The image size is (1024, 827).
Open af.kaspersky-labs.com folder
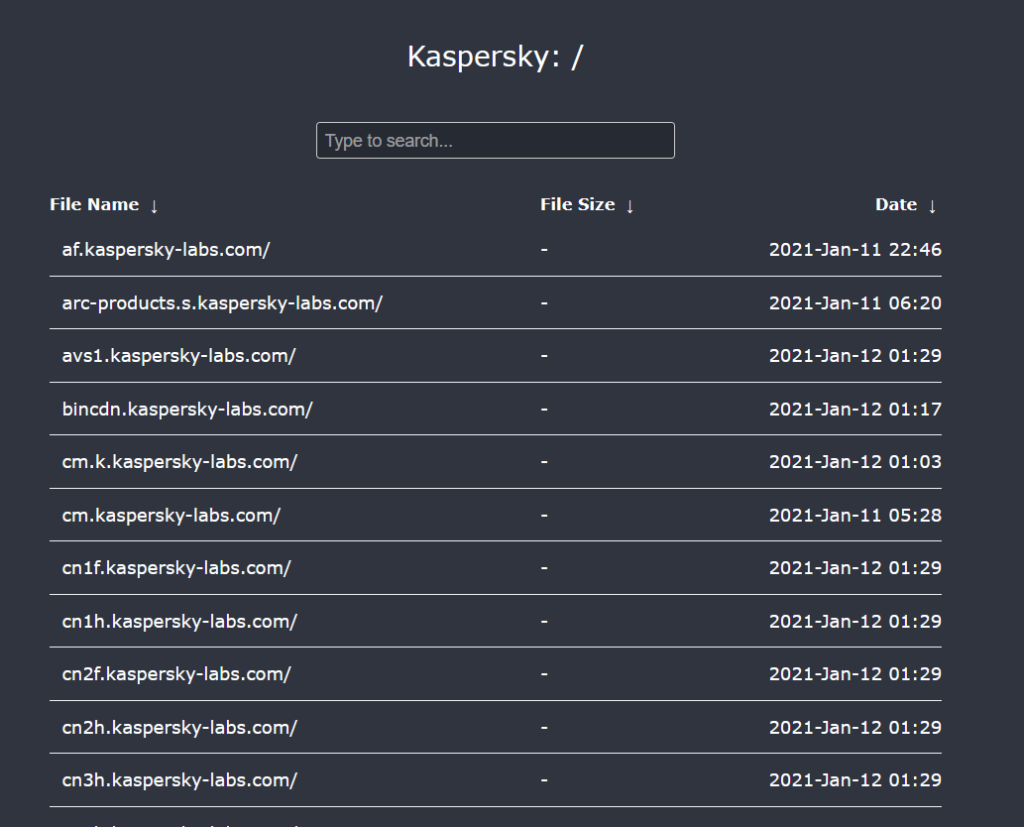(x=166, y=250)
